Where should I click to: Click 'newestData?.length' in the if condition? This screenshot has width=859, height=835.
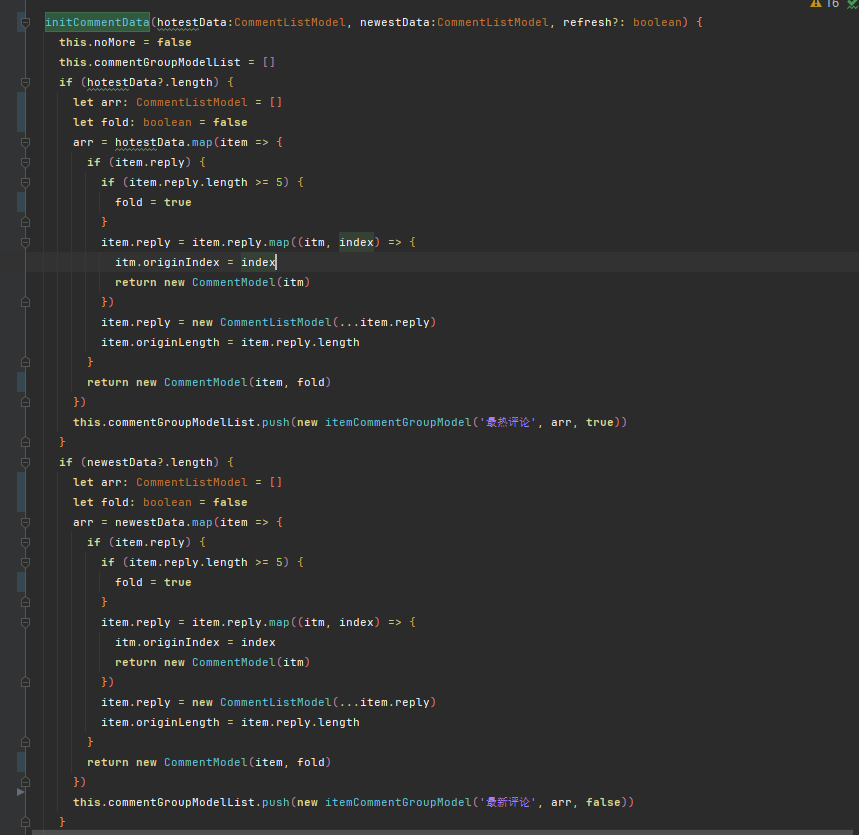tap(150, 462)
